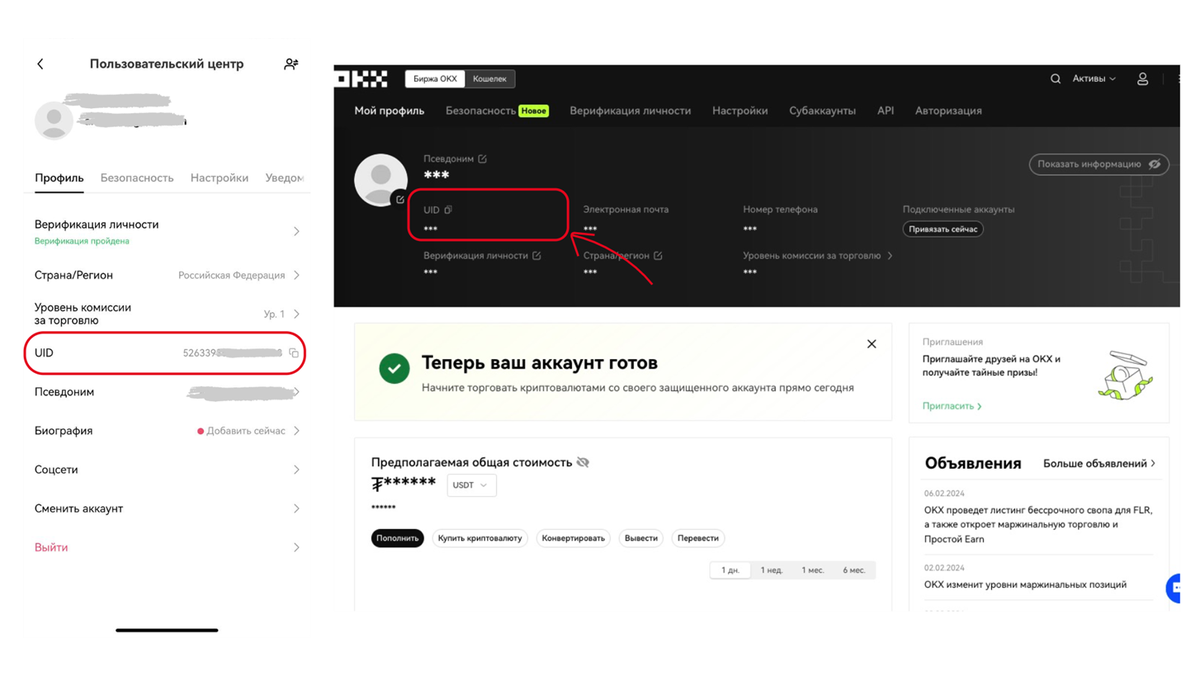Image resolution: width=1200 pixels, height=676 pixels.
Task: Open the Соцсети row
Action: tap(167, 470)
